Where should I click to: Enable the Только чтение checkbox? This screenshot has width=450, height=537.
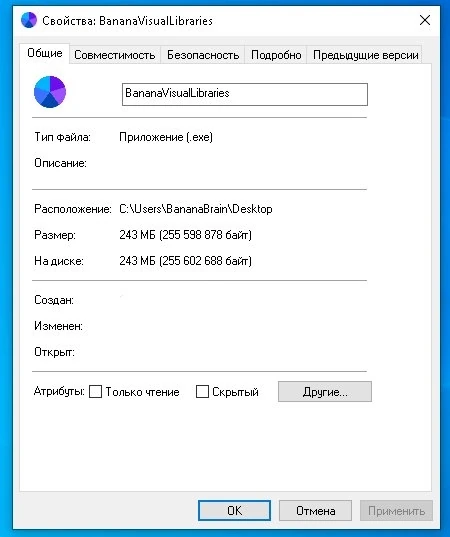pyautogui.click(x=95, y=391)
